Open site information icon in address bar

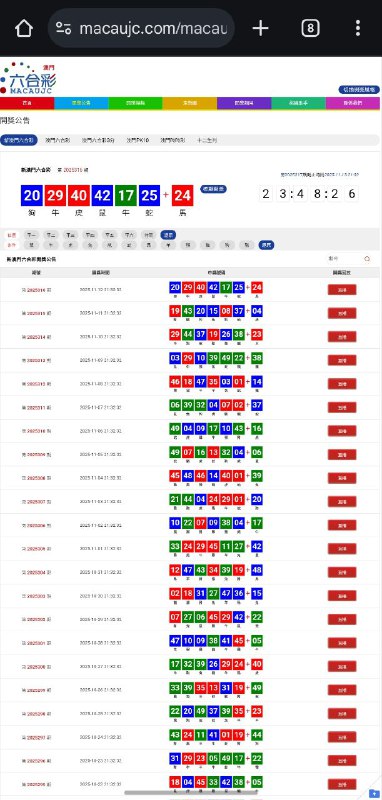coord(63,28)
